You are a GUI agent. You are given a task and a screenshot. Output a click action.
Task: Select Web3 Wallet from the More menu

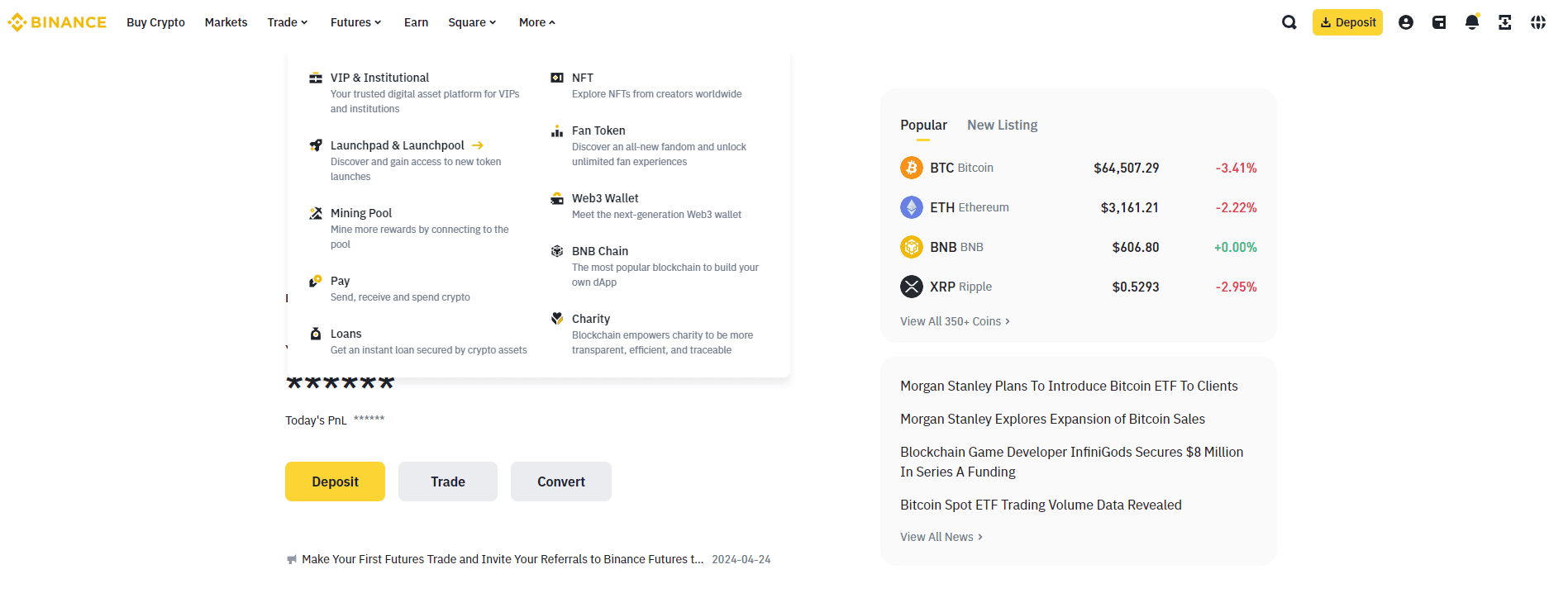pyautogui.click(x=605, y=198)
